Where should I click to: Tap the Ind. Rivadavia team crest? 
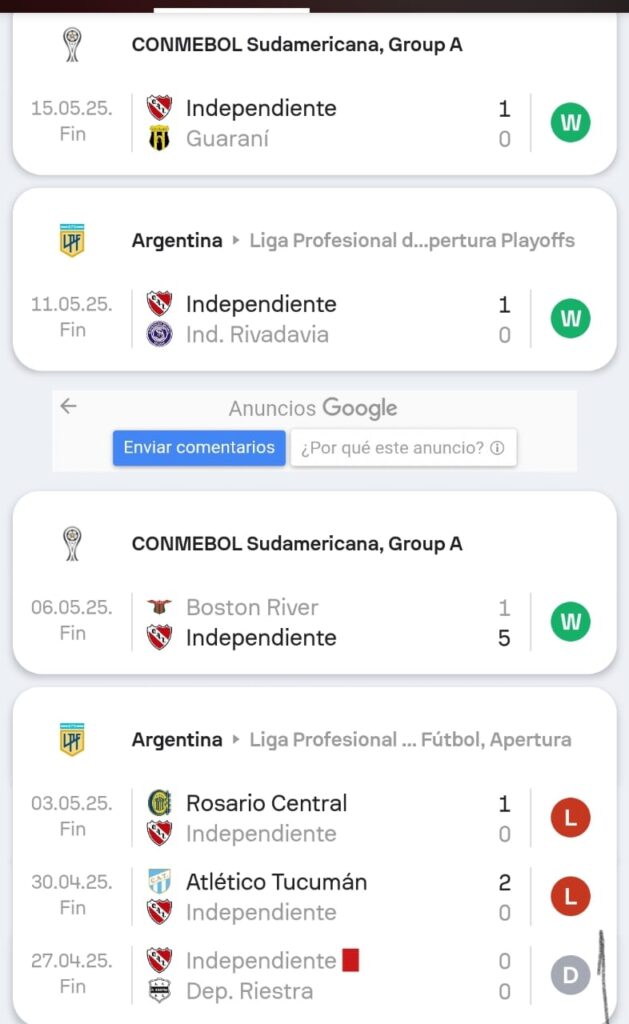pyautogui.click(x=159, y=335)
